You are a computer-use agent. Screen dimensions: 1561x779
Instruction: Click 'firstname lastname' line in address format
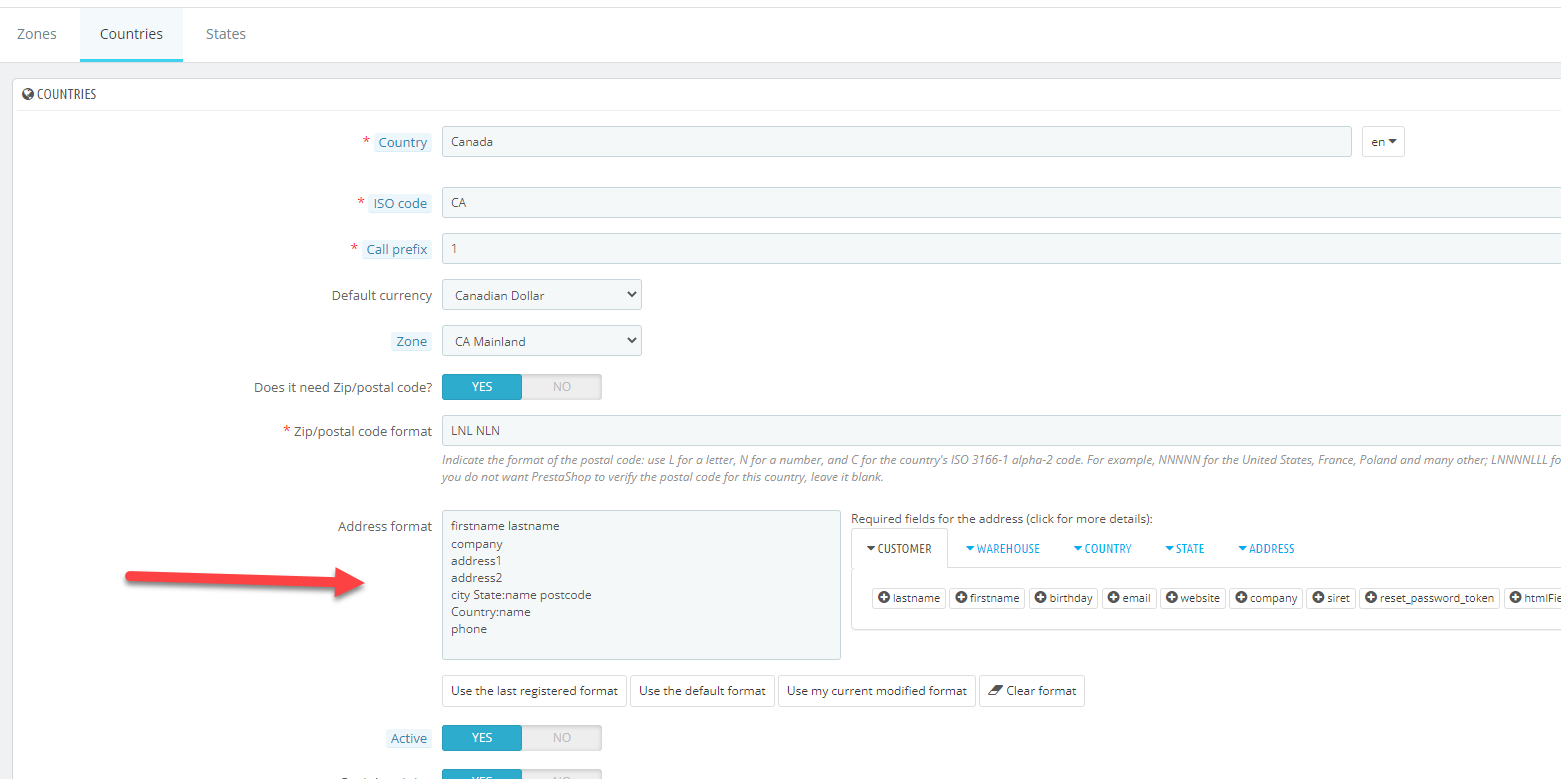[x=505, y=526]
